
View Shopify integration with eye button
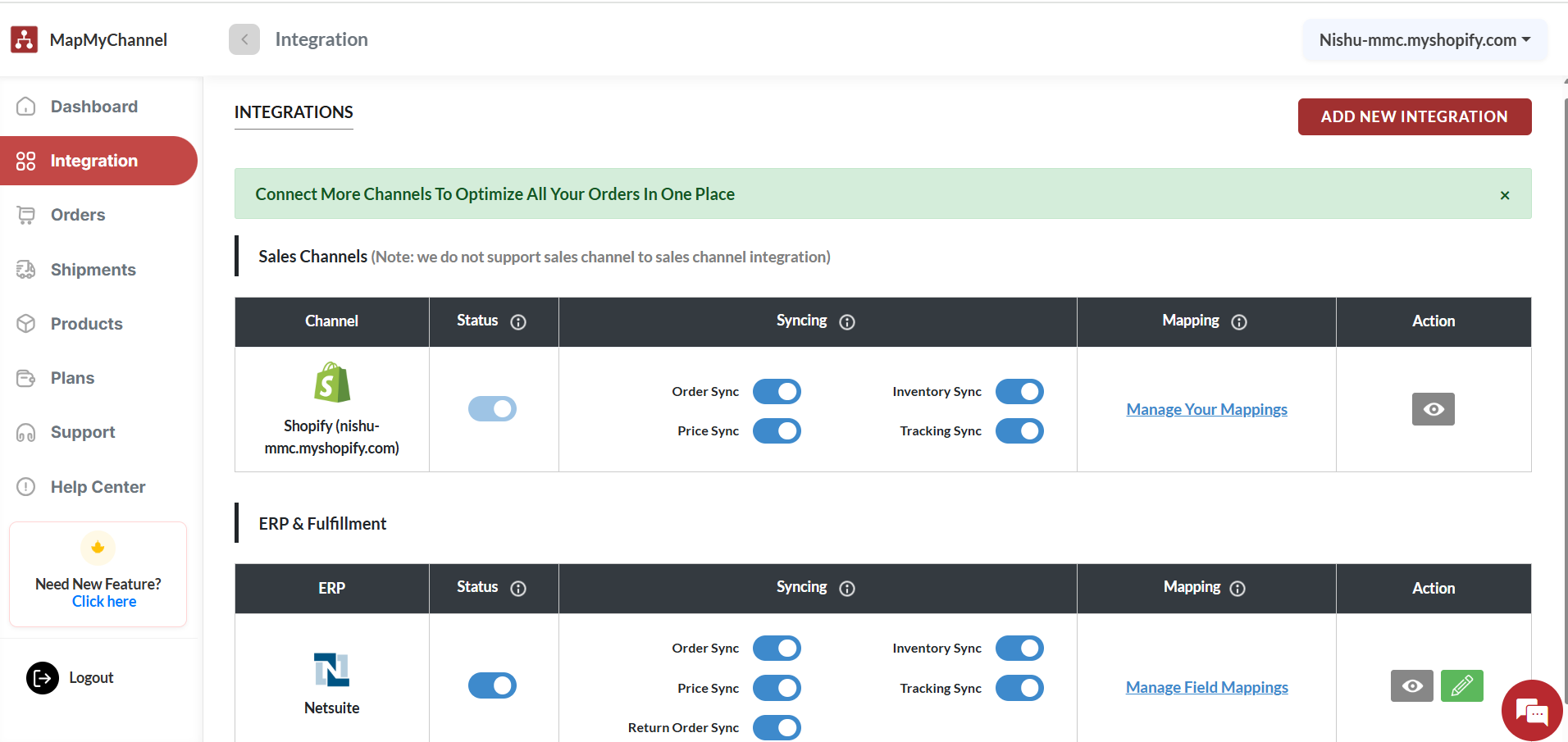(x=1433, y=409)
